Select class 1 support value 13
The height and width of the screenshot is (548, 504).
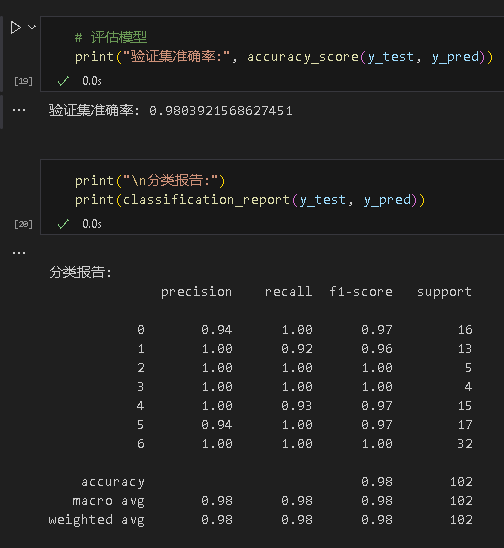tap(465, 348)
